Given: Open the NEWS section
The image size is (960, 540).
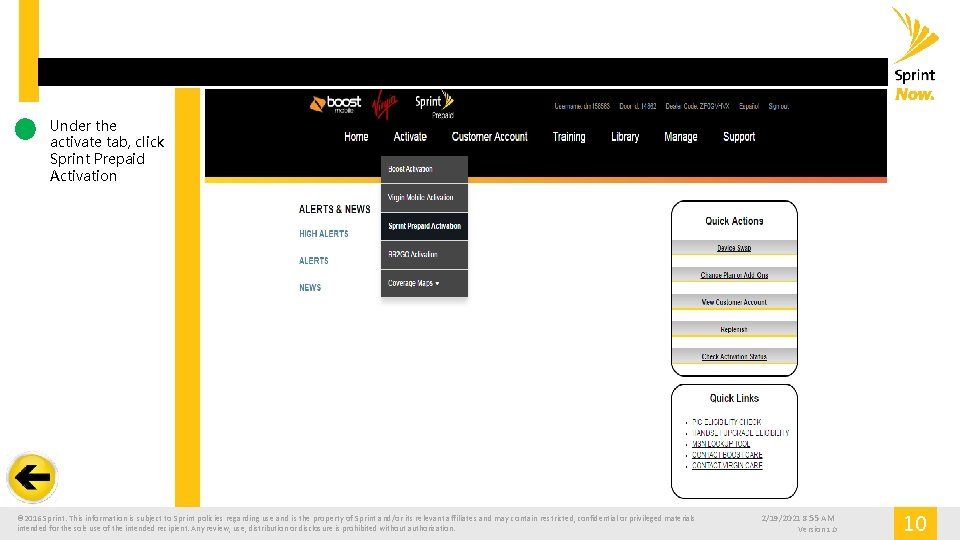Looking at the screenshot, I should (x=310, y=287).
